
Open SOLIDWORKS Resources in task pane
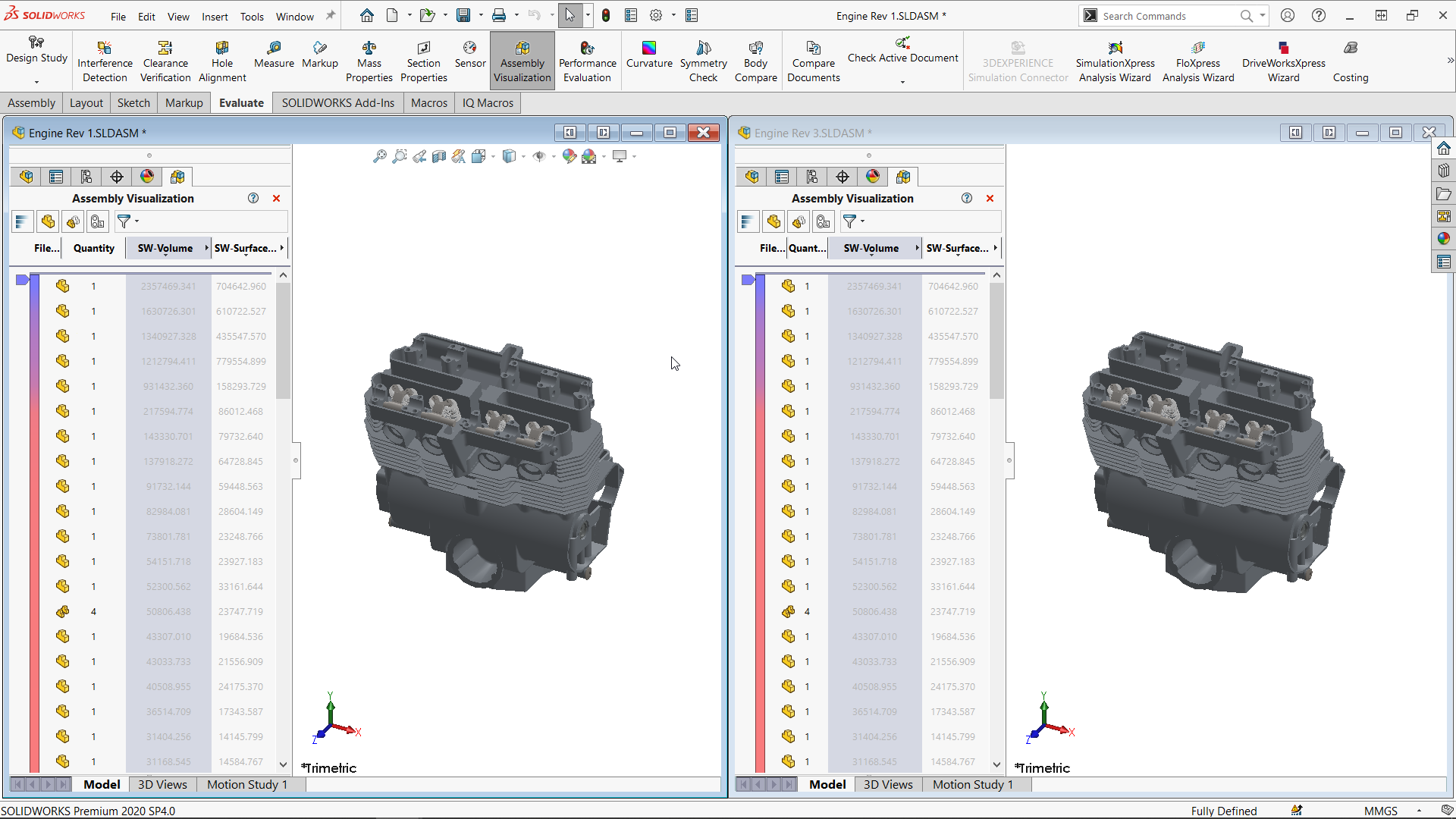[1444, 149]
